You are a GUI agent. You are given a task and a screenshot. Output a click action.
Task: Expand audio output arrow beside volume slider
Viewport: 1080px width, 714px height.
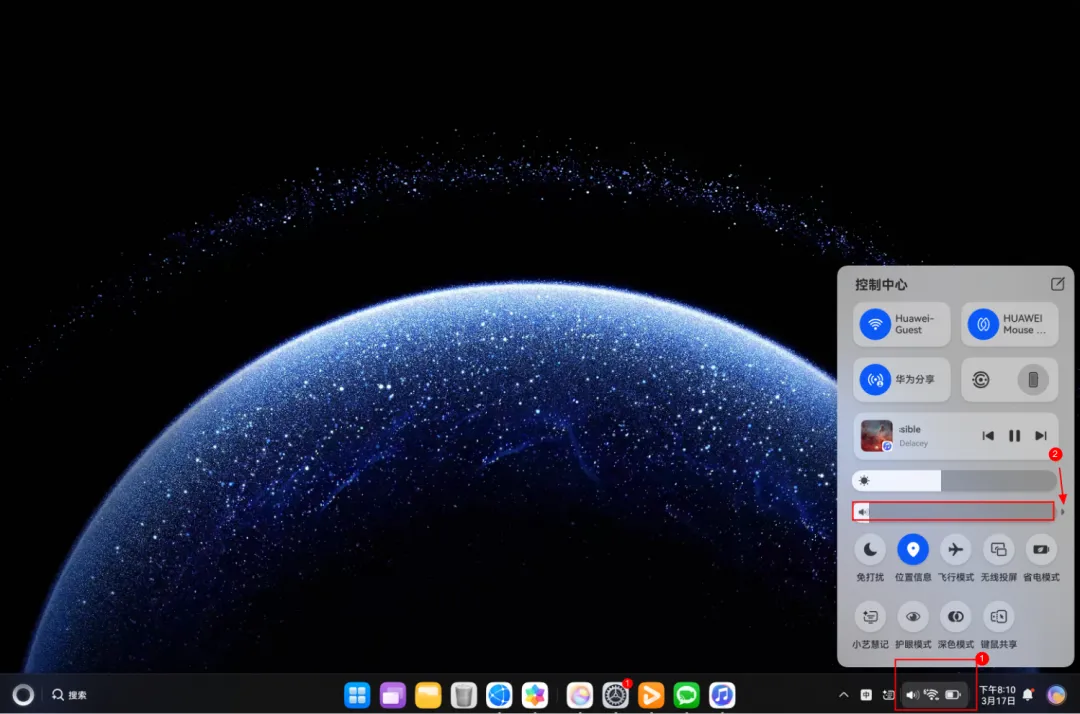(x=1063, y=512)
